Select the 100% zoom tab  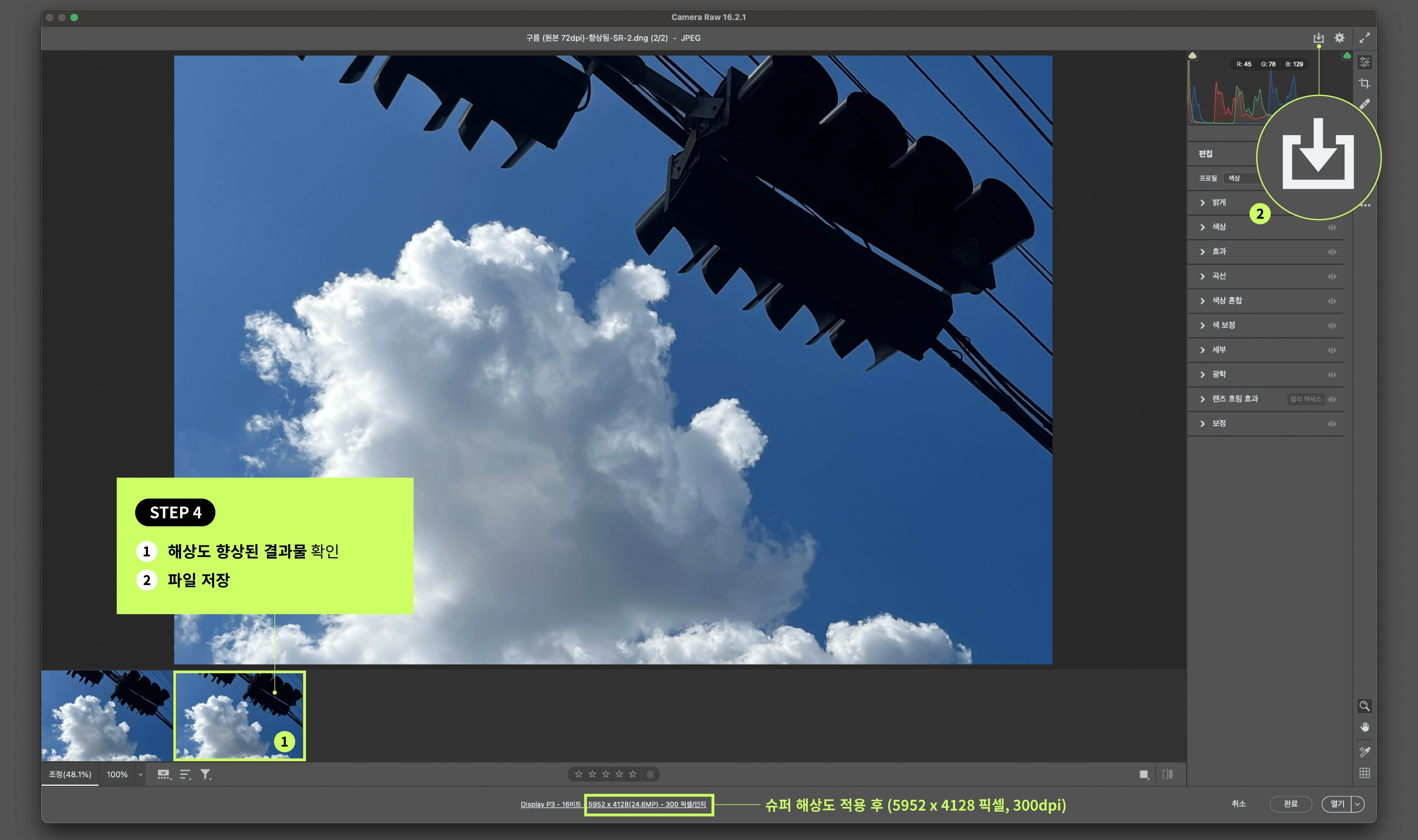point(117,774)
